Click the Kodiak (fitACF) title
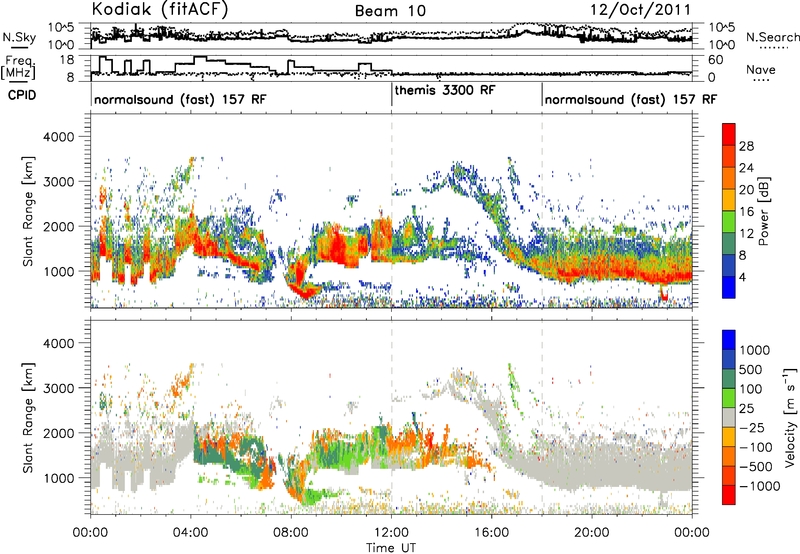The height and width of the screenshot is (554, 800). (x=160, y=9)
